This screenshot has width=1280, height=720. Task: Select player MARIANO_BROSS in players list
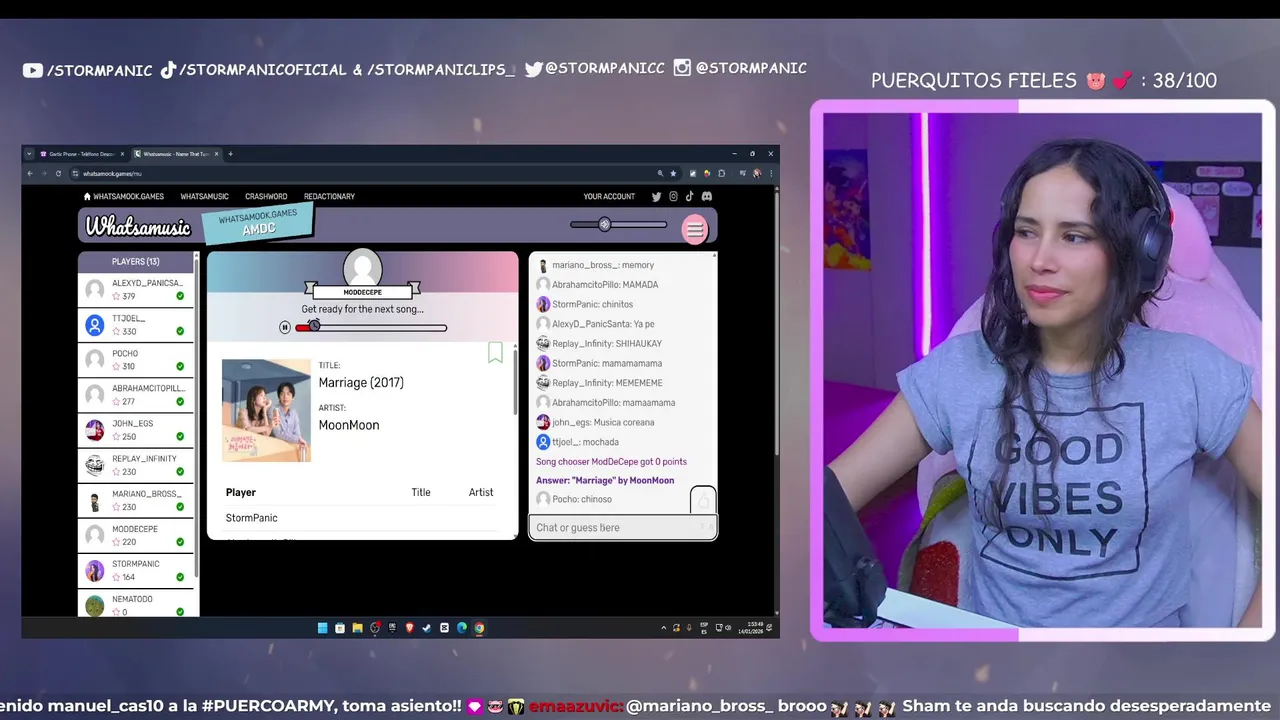(136, 499)
